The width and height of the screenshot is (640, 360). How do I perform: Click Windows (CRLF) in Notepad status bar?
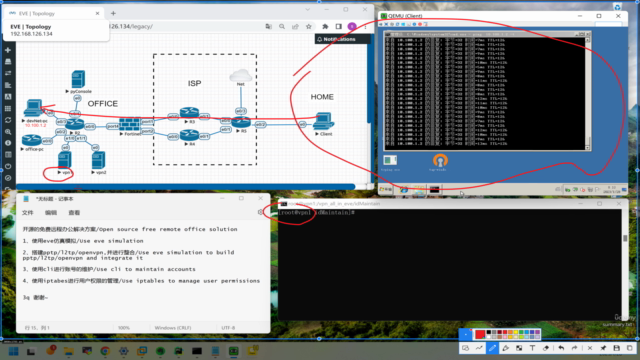click(x=173, y=328)
